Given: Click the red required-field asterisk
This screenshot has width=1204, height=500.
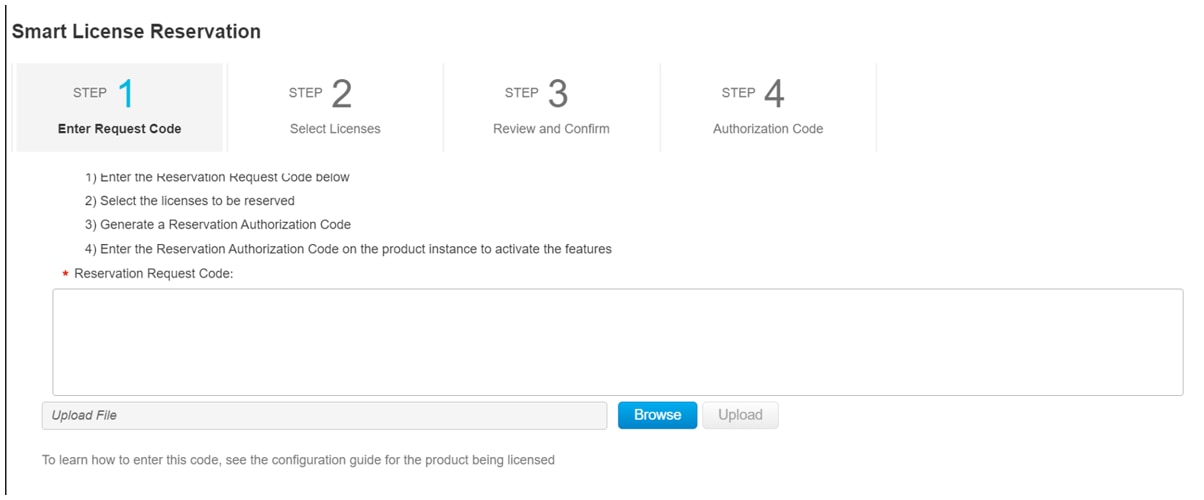Looking at the screenshot, I should click(65, 274).
